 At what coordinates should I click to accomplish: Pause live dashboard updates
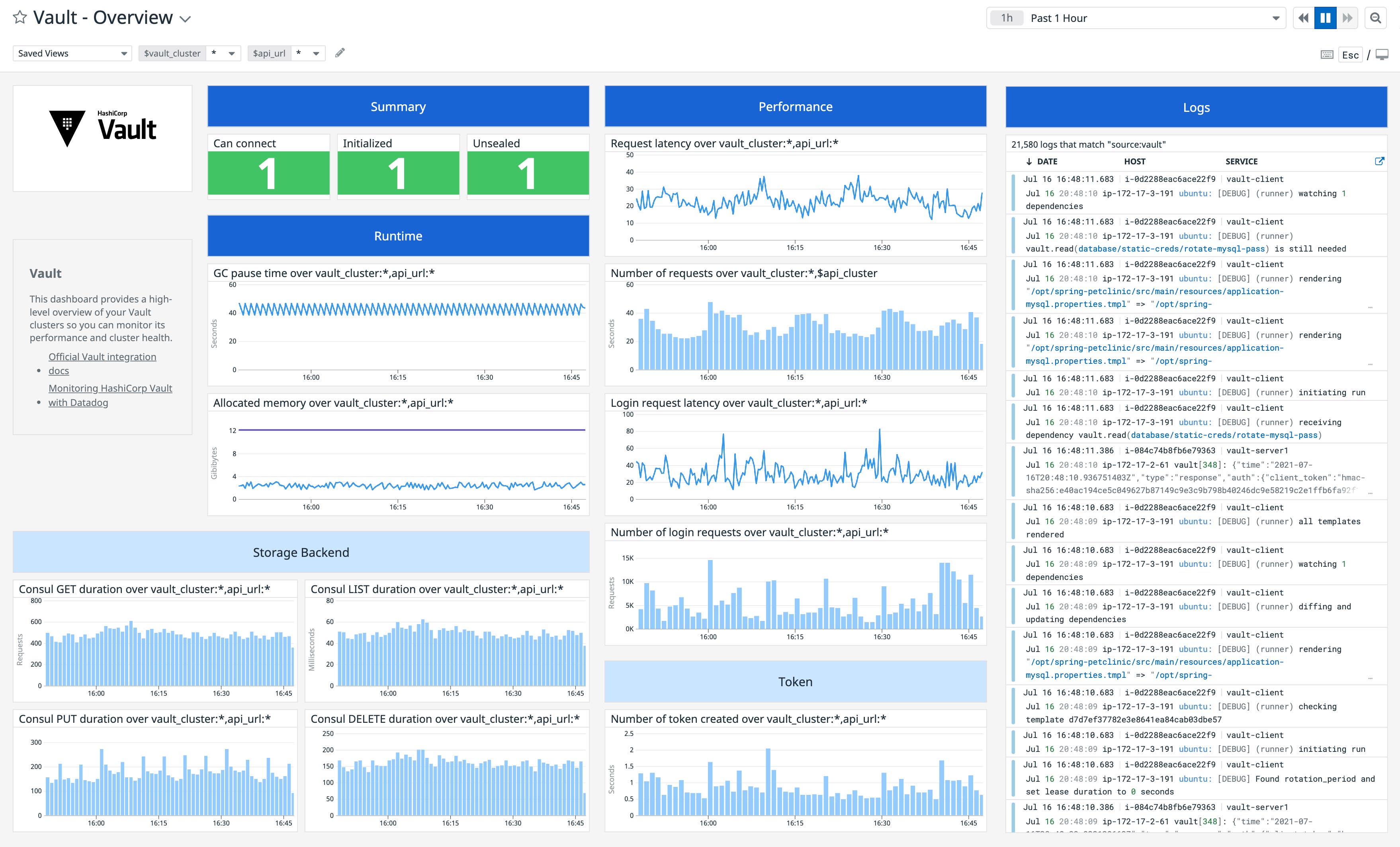1325,18
